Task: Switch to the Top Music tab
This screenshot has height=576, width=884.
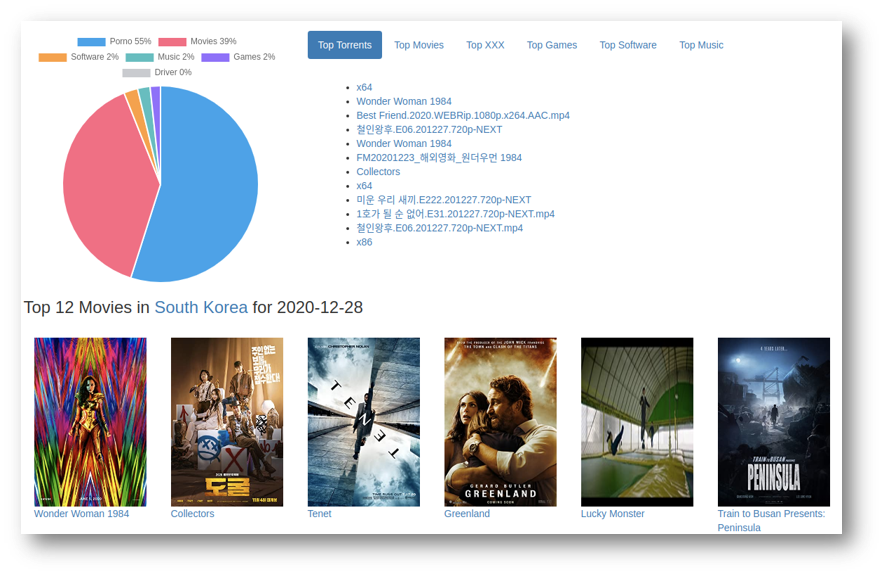Action: 701,45
